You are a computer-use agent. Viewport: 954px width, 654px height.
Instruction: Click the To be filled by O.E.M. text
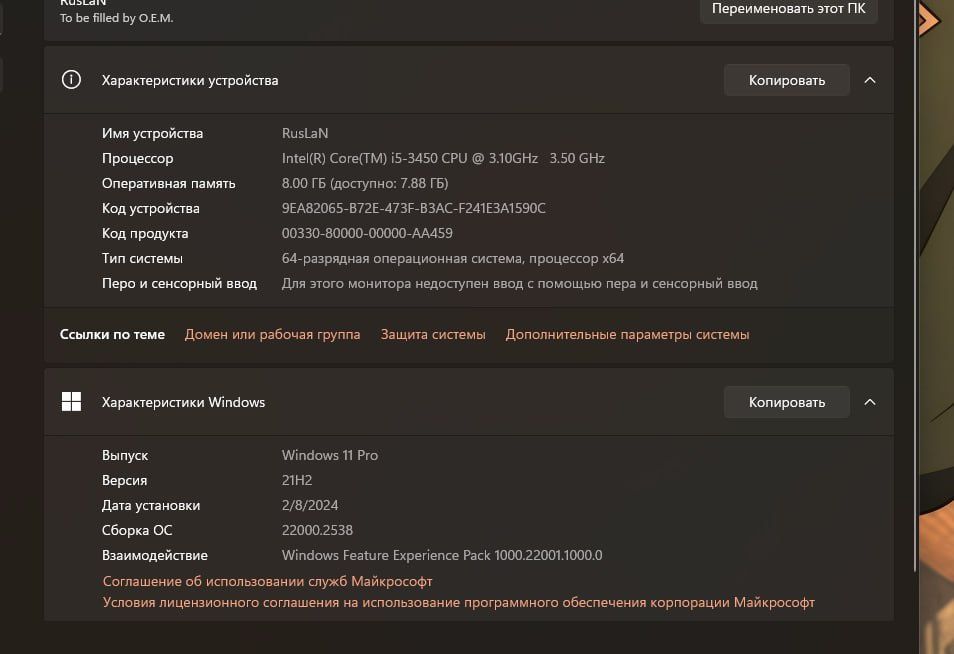click(116, 18)
